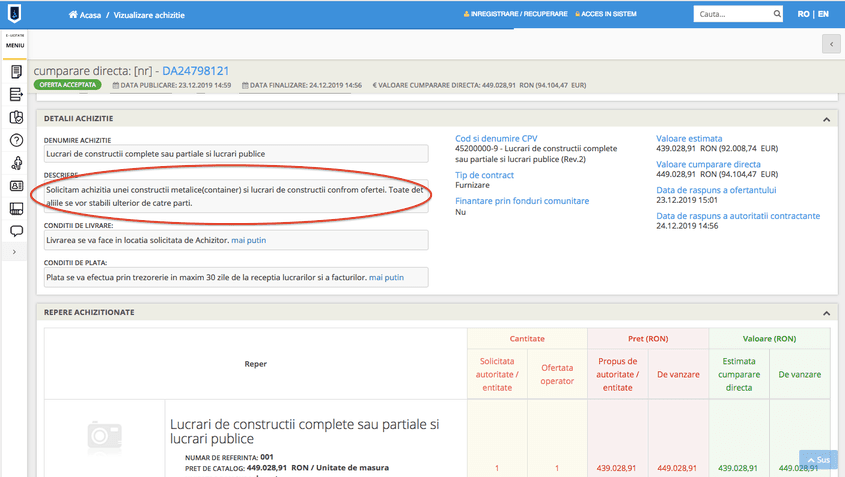Click the search magnifier icon
Screen dimensions: 845x477
coord(777,15)
